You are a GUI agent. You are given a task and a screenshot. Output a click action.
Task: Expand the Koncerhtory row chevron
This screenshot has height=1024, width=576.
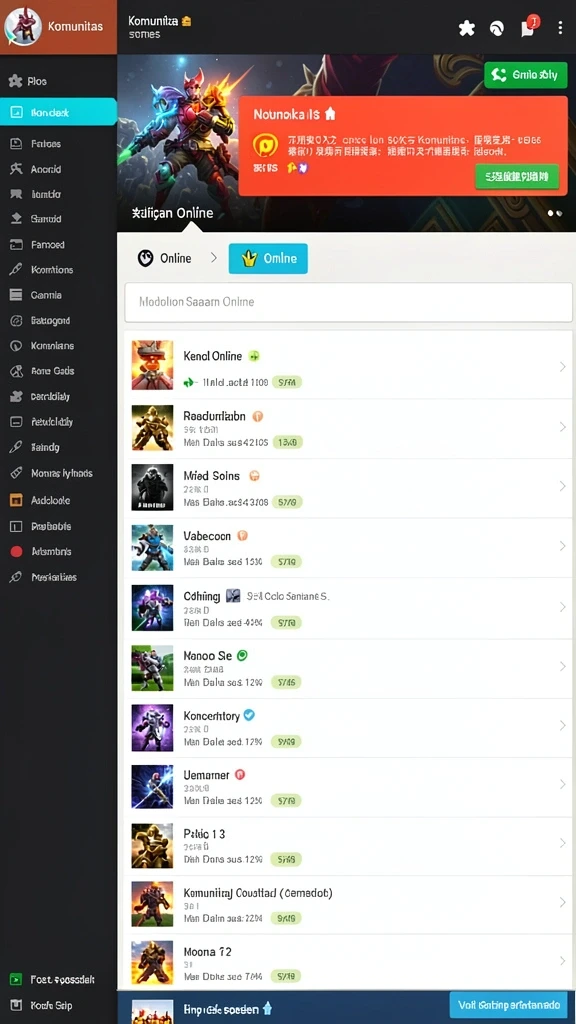click(562, 726)
